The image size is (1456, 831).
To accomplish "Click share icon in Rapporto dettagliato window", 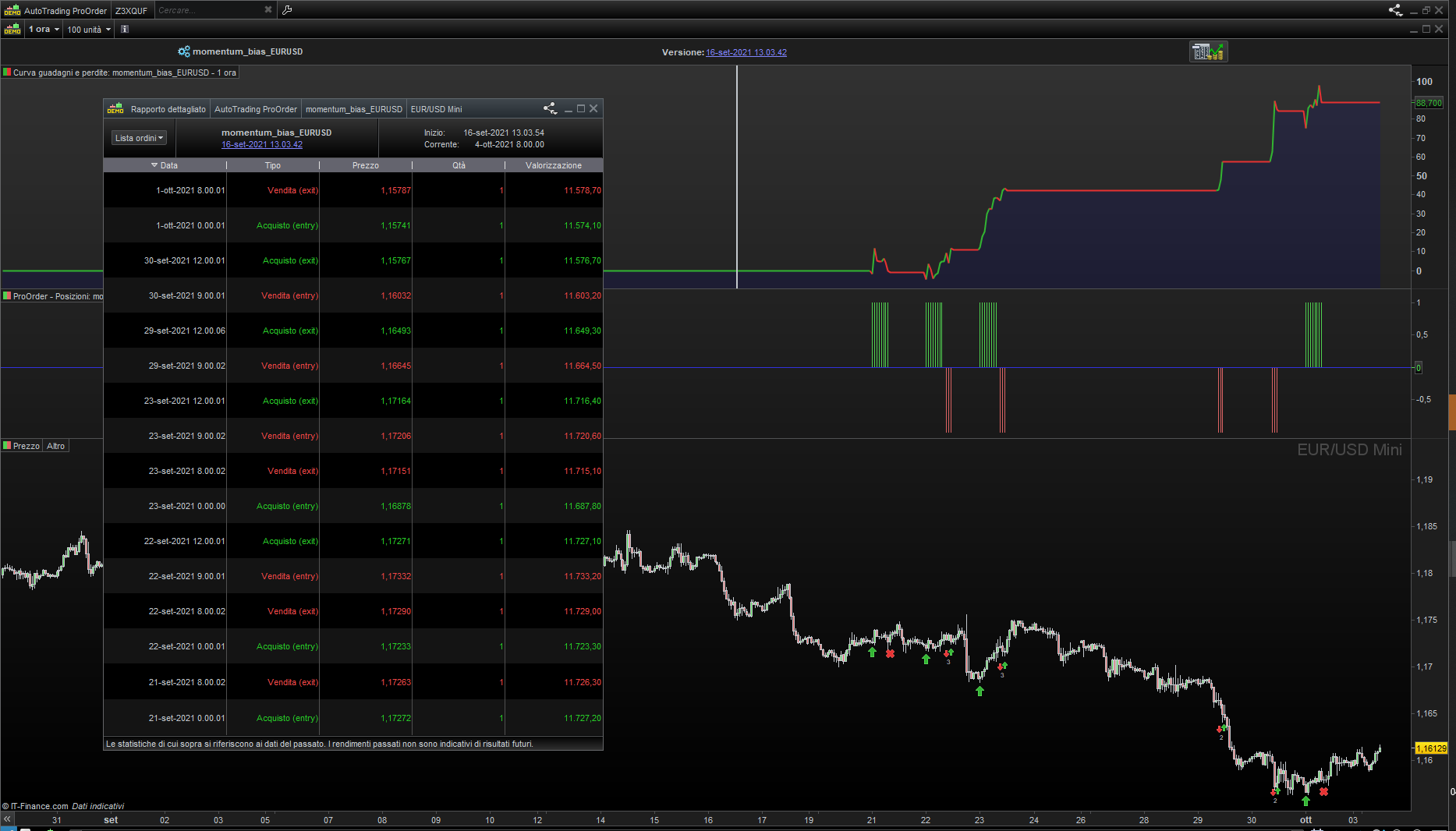I will [550, 109].
